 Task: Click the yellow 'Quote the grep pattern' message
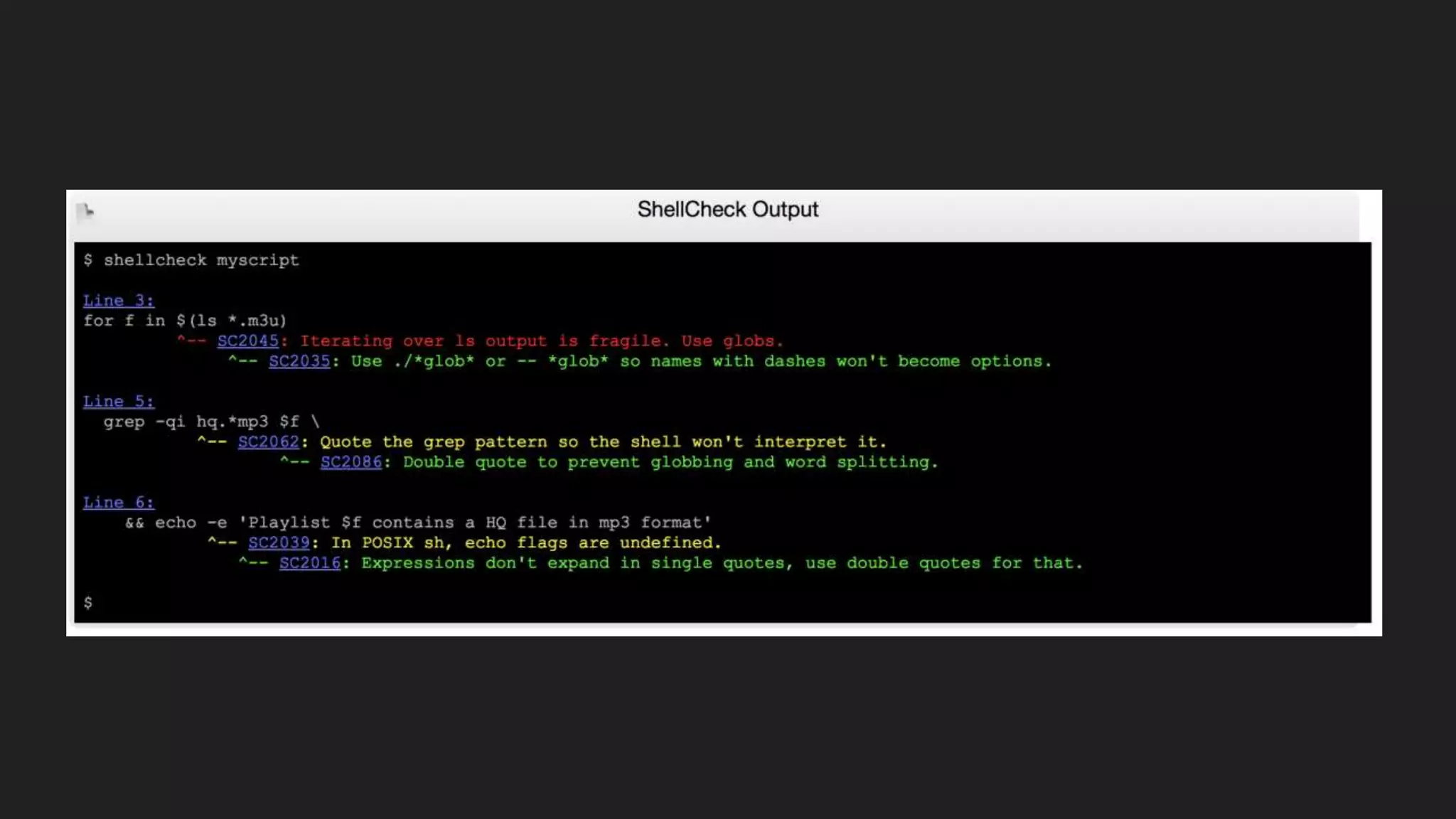pos(603,442)
